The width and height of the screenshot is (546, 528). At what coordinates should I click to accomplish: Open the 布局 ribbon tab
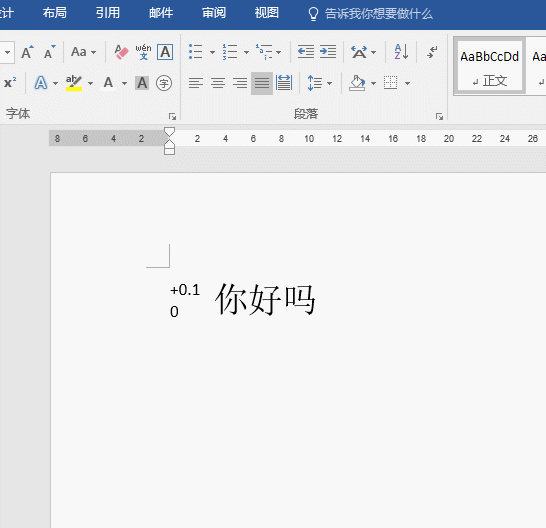coord(55,13)
